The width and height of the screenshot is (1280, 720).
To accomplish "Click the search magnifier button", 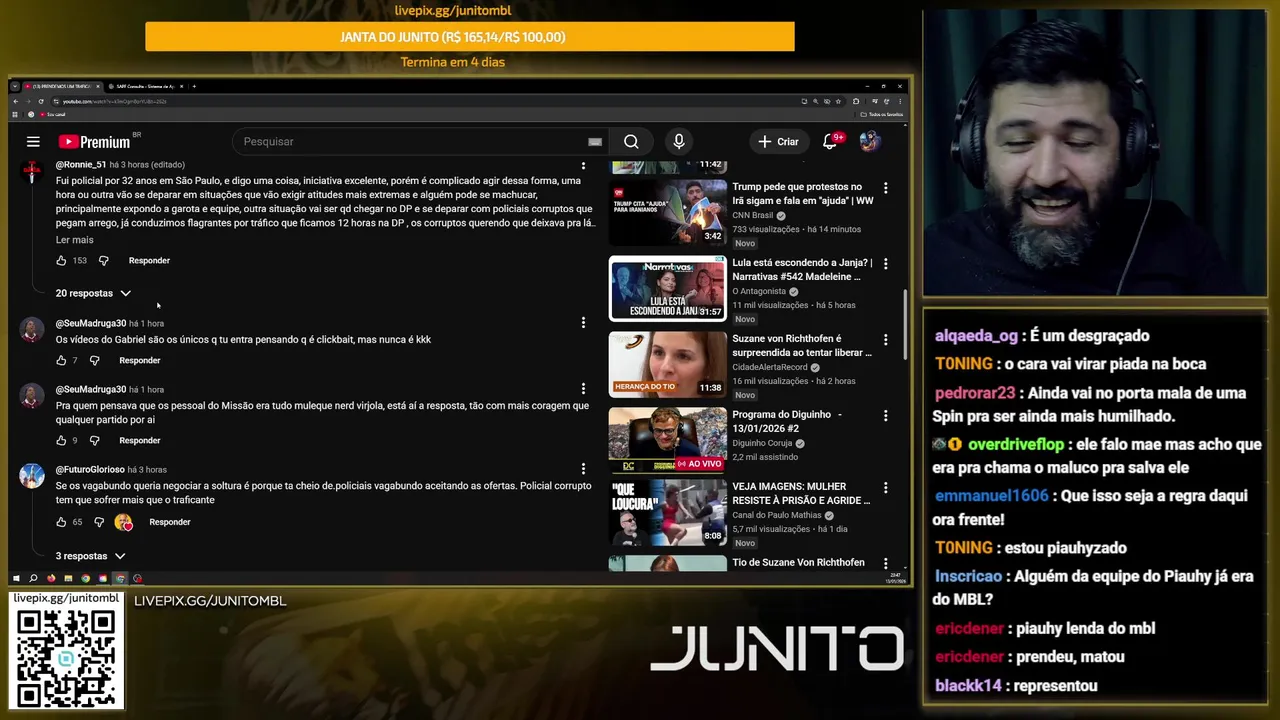I will pos(631,142).
